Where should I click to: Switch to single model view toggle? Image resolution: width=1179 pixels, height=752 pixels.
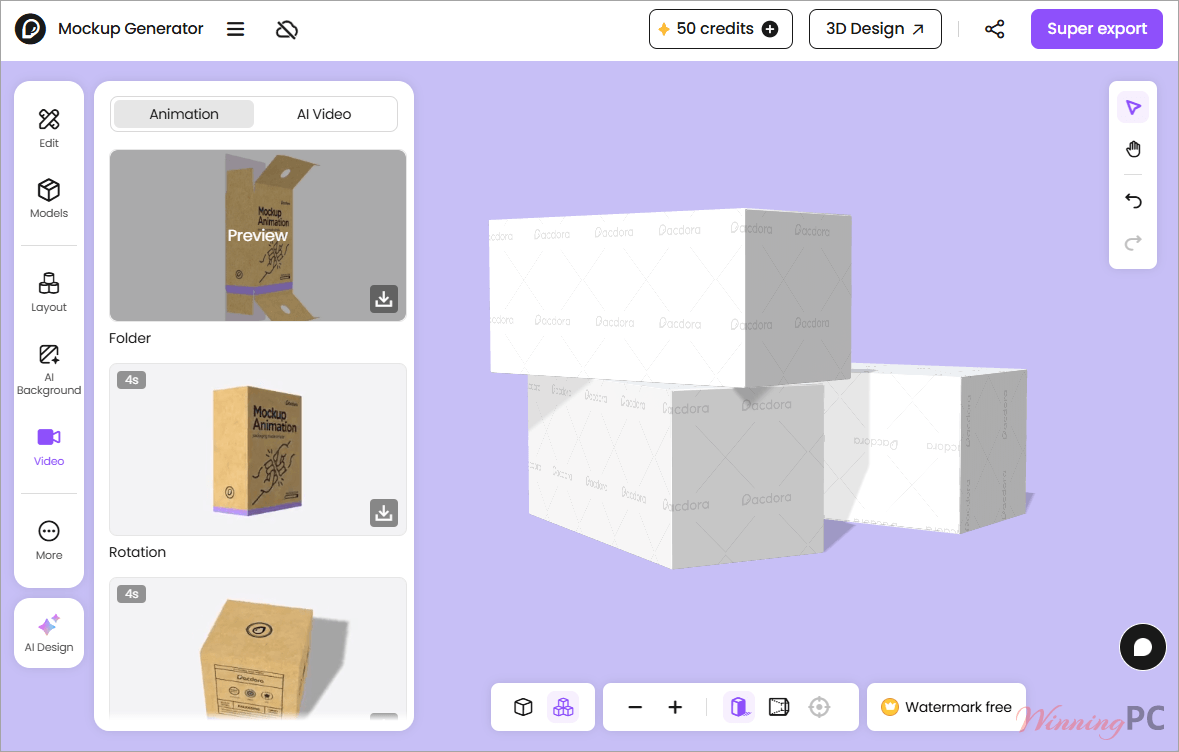pos(523,707)
